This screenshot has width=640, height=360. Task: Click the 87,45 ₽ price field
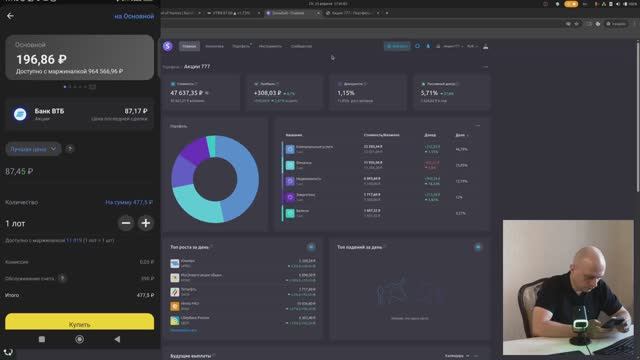coord(80,171)
